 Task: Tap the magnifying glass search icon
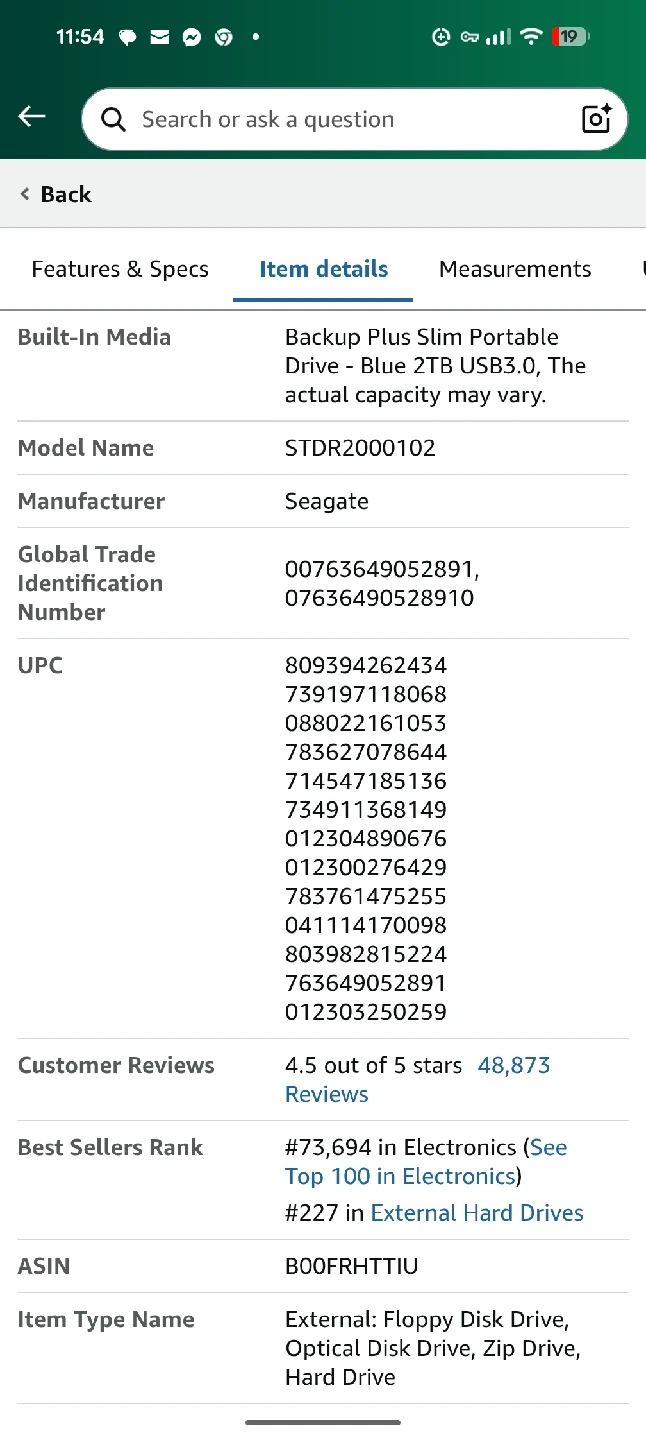pos(114,120)
